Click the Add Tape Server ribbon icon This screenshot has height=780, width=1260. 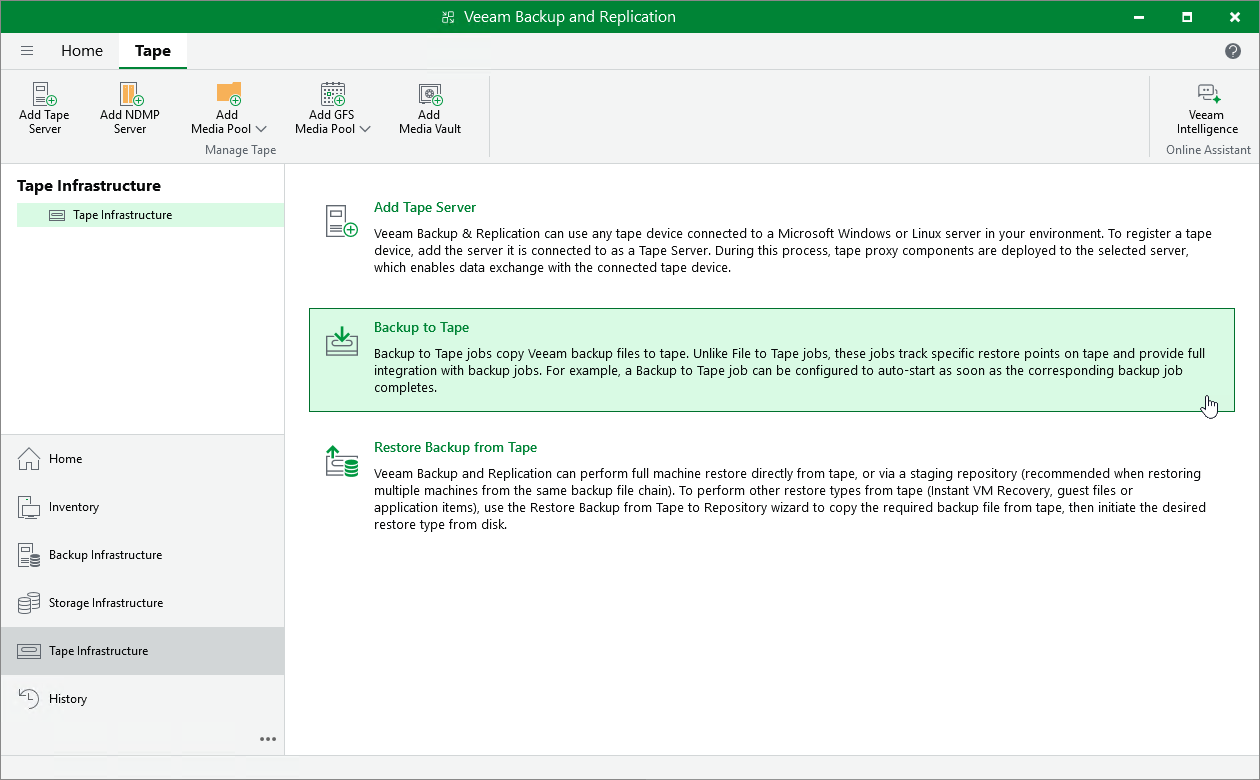[x=44, y=95]
